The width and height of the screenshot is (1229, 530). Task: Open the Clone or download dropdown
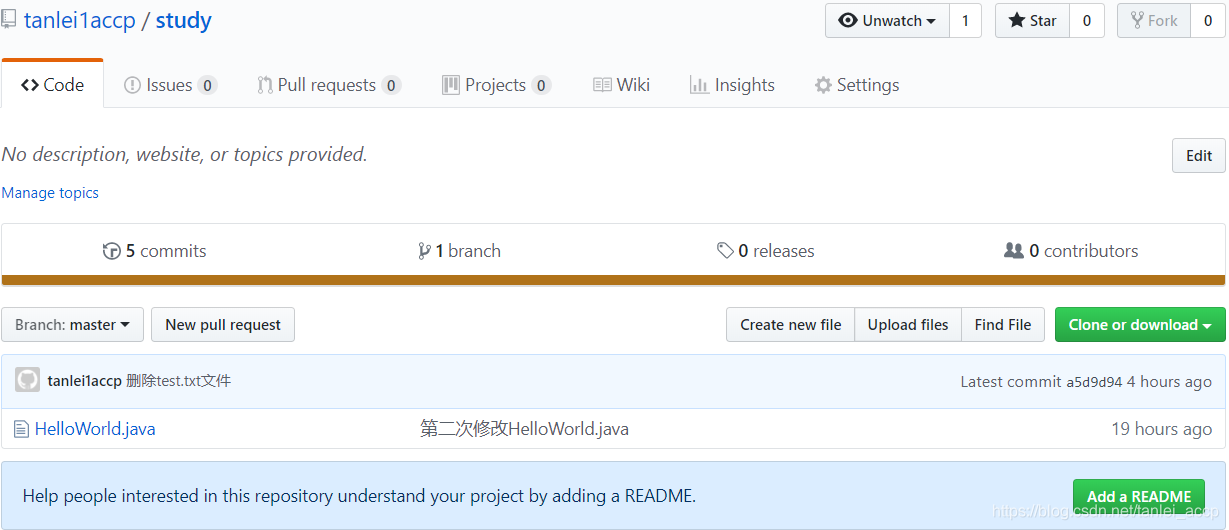(1140, 324)
